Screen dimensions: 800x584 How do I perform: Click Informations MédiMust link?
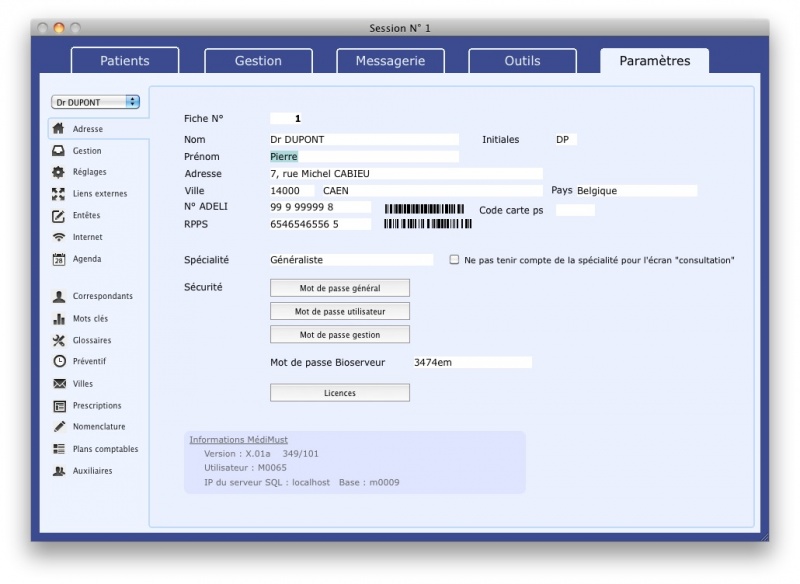pyautogui.click(x=238, y=439)
